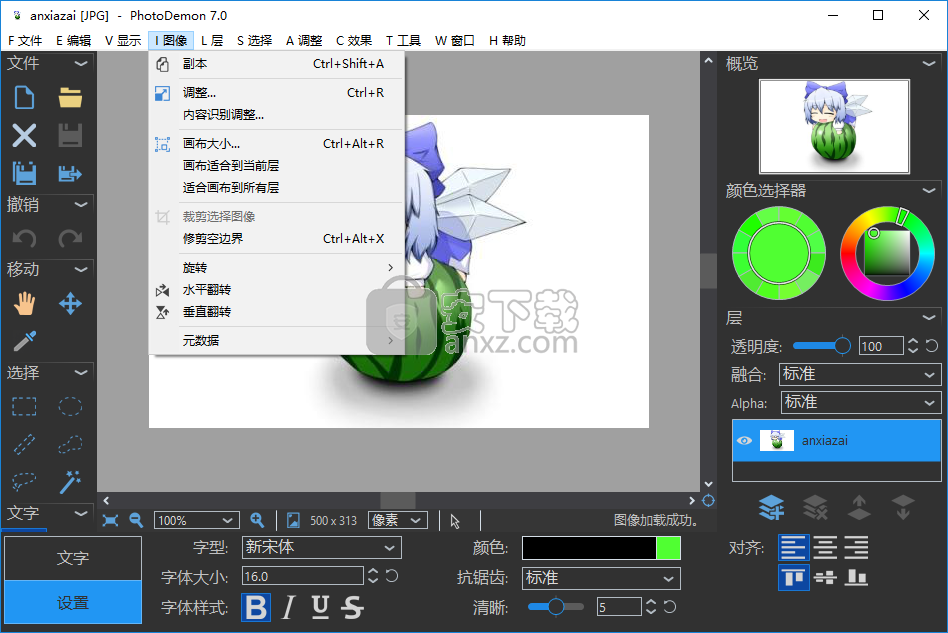This screenshot has width=948, height=633.
Task: Select the Rectangular selection tool
Action: point(24,406)
